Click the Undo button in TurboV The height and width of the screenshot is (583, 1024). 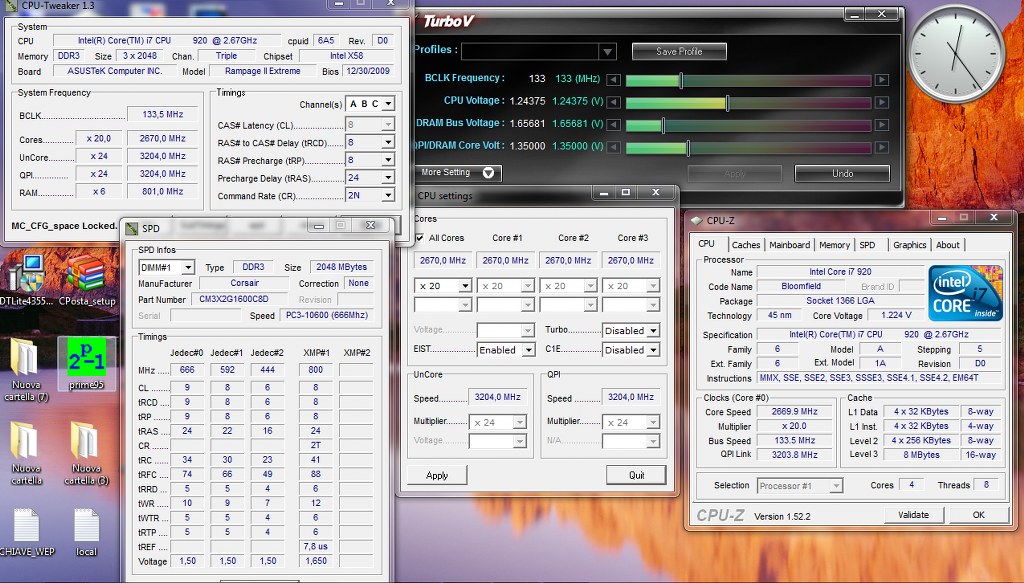[842, 174]
